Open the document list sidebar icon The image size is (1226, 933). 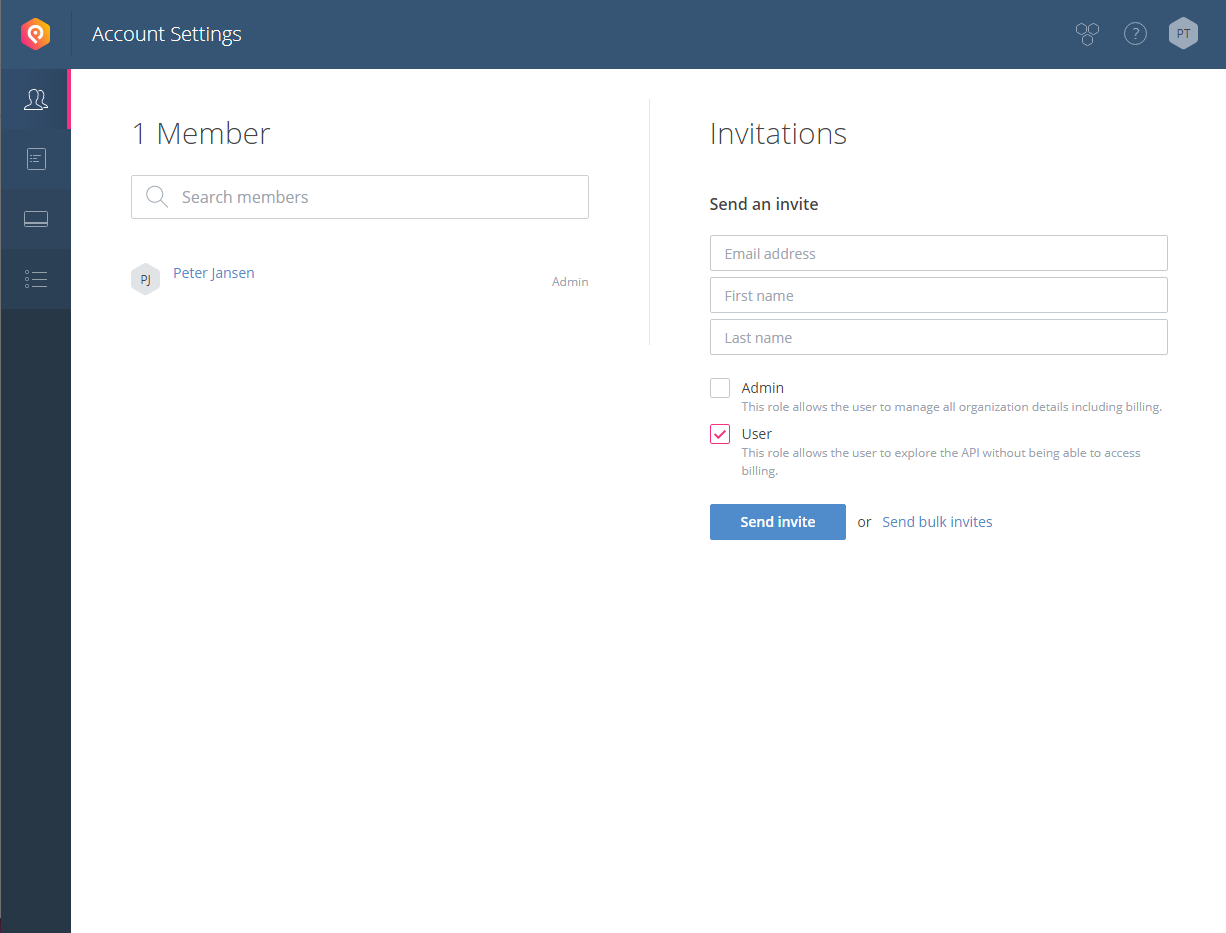coord(36,159)
